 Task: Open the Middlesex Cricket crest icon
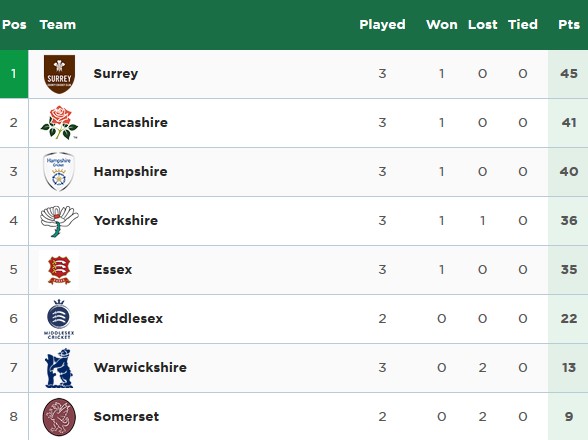pos(59,319)
